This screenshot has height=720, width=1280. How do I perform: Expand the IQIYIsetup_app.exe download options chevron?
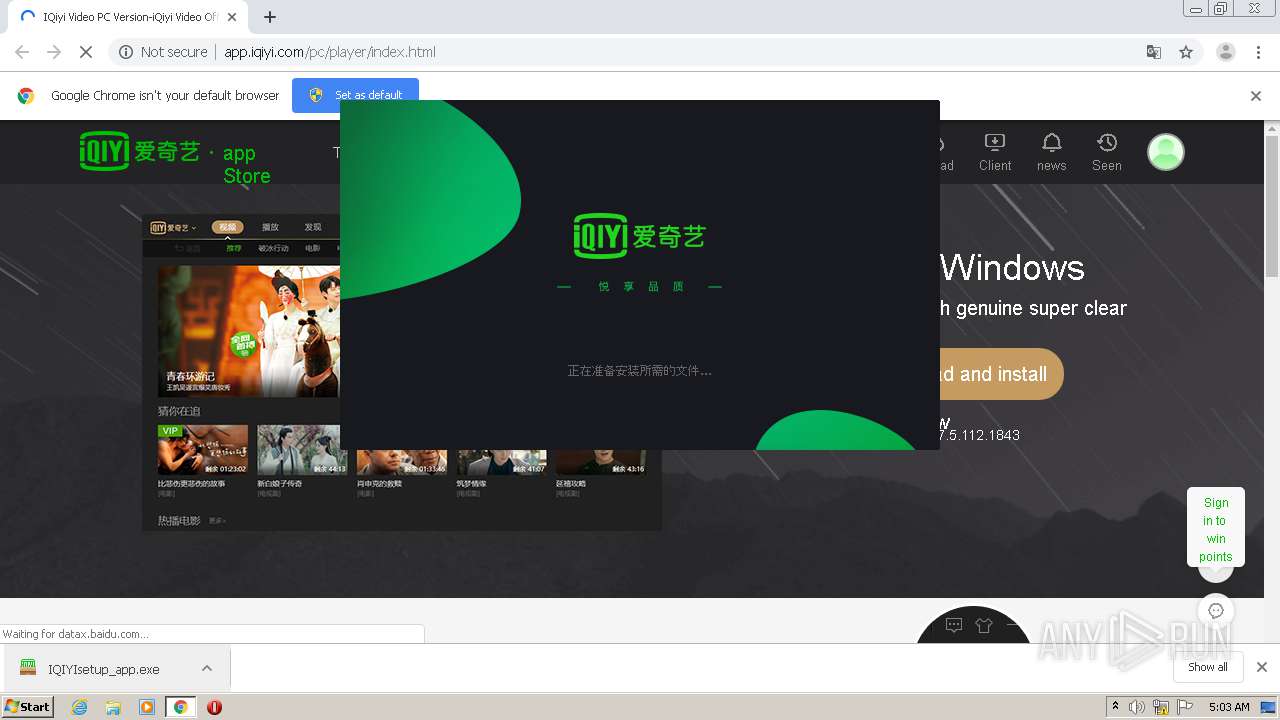207,668
